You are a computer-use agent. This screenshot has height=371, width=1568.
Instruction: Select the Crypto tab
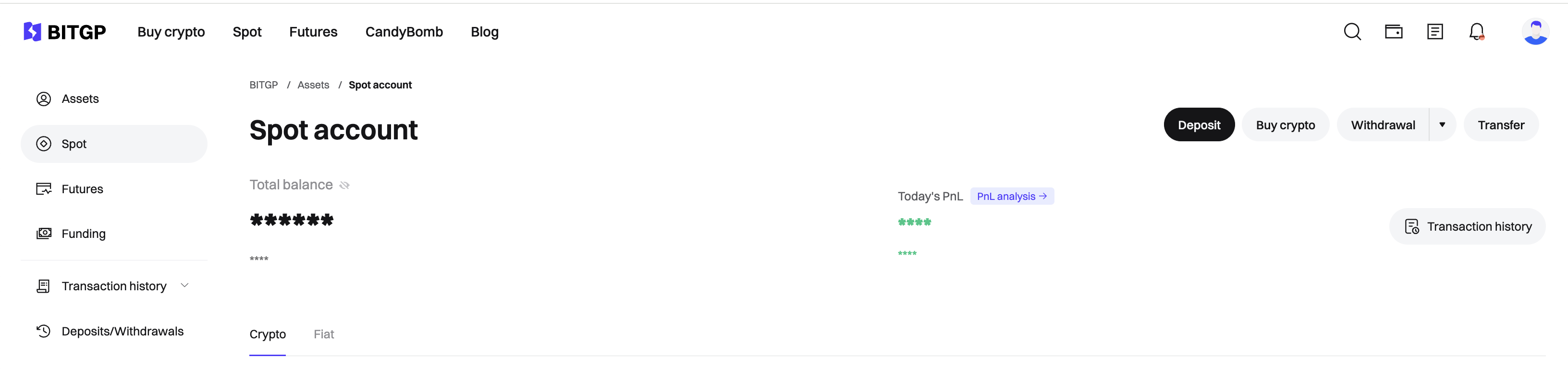coord(268,334)
